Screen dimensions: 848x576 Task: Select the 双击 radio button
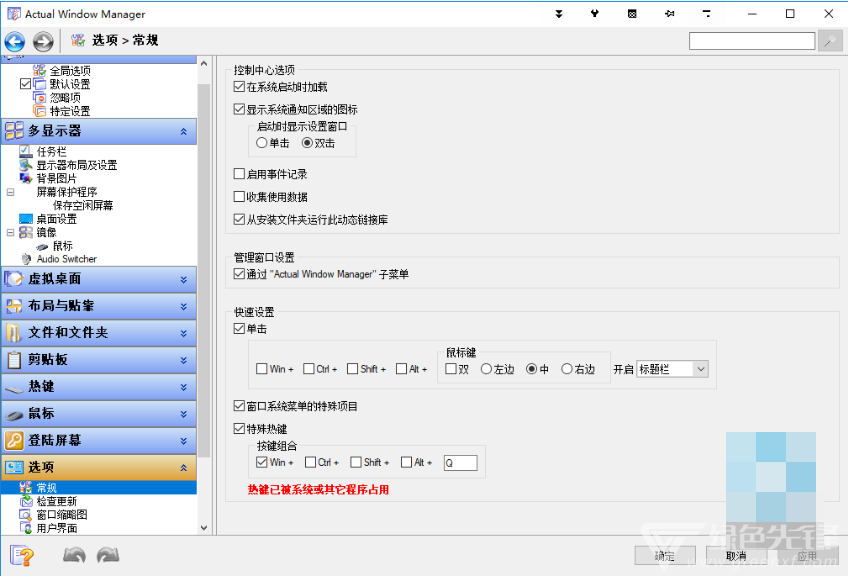point(307,143)
